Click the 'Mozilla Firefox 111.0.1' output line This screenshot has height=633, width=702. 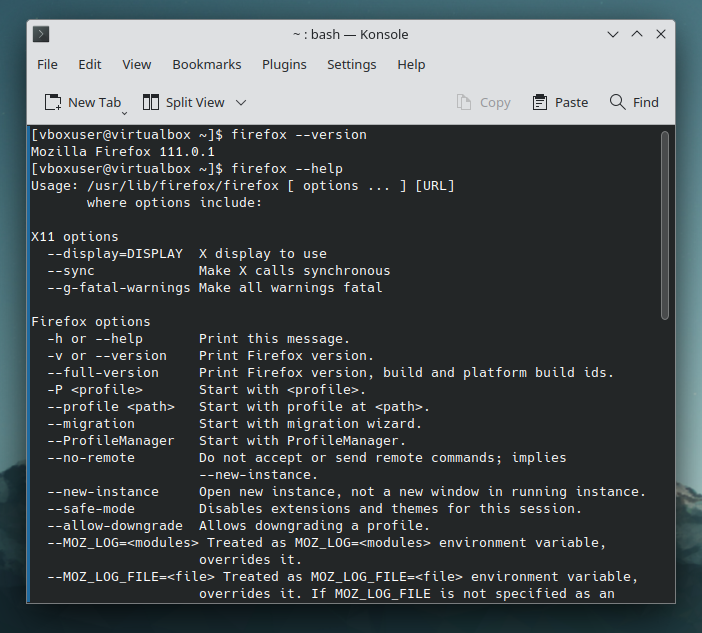[x=123, y=152]
